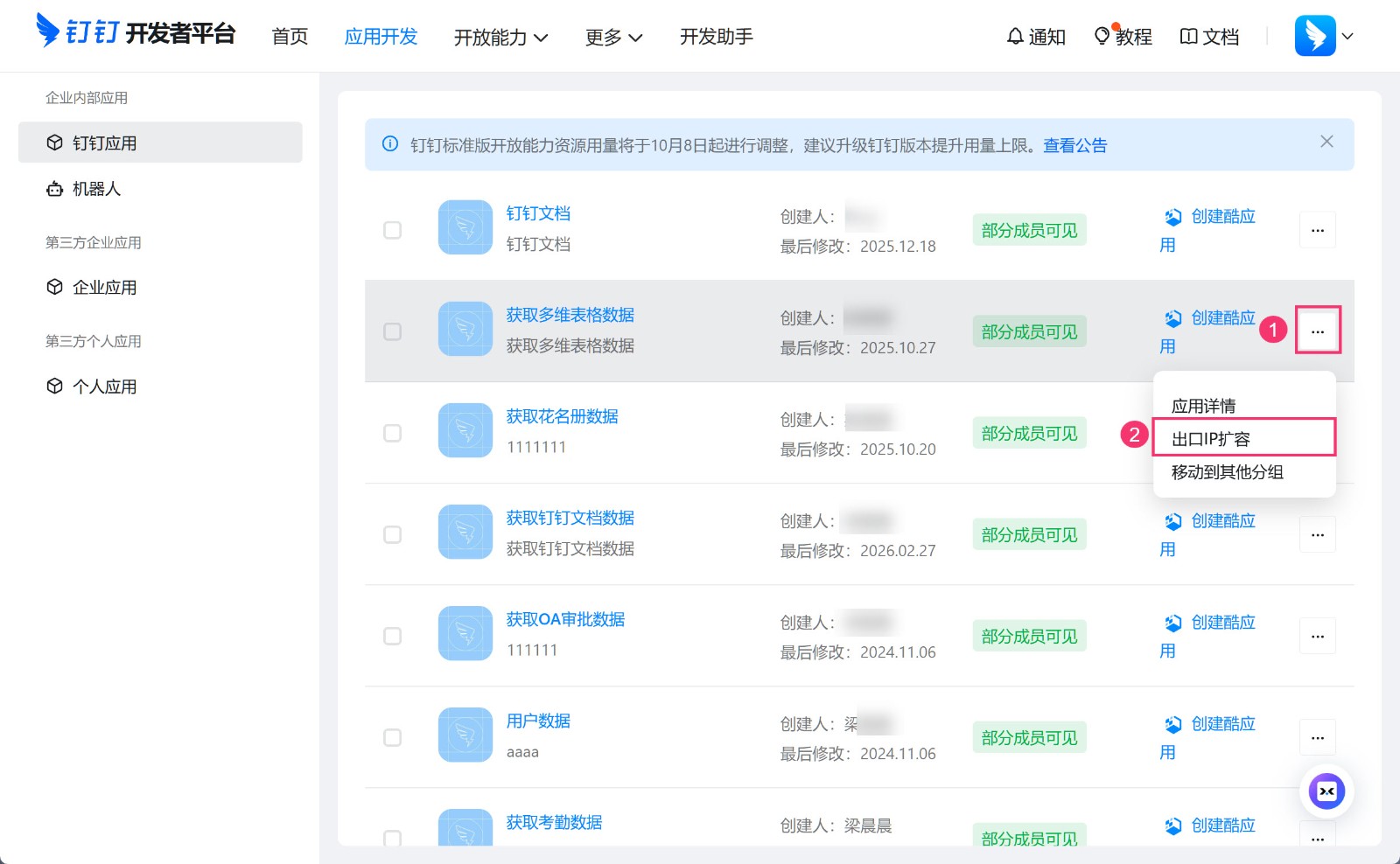This screenshot has height=864, width=1400.
Task: Click the 部分成员可见 tag for 获取花名册数据
Action: coord(1030,433)
